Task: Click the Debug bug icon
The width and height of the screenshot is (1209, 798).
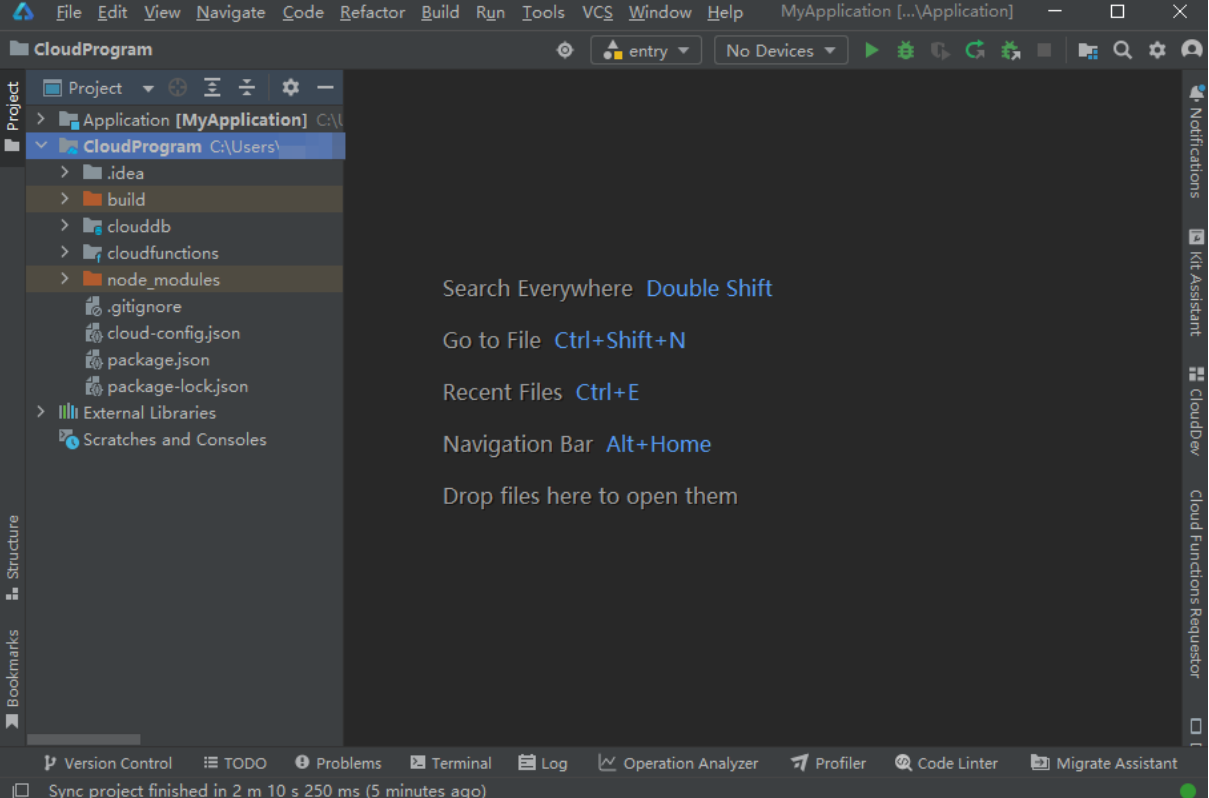Action: pyautogui.click(x=905, y=50)
